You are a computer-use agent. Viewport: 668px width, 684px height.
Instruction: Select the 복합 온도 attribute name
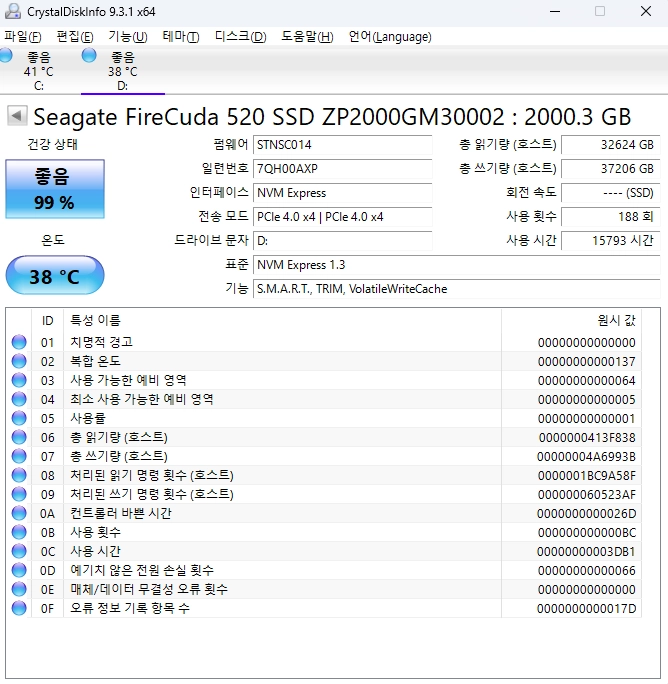[96, 361]
